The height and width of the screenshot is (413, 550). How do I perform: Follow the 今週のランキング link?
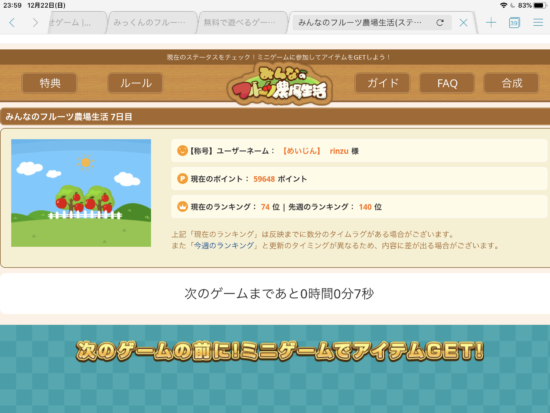[224, 245]
